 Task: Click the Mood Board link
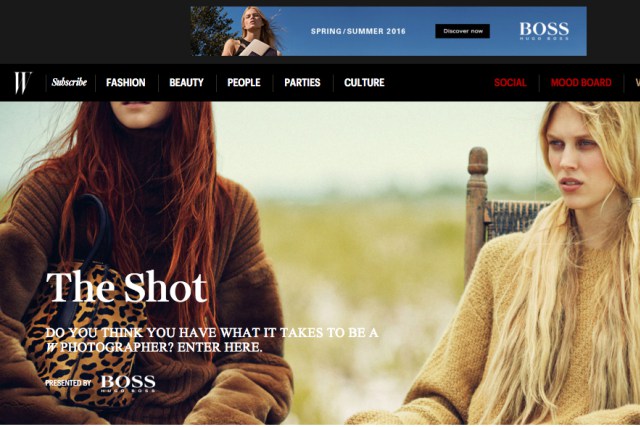(580, 83)
